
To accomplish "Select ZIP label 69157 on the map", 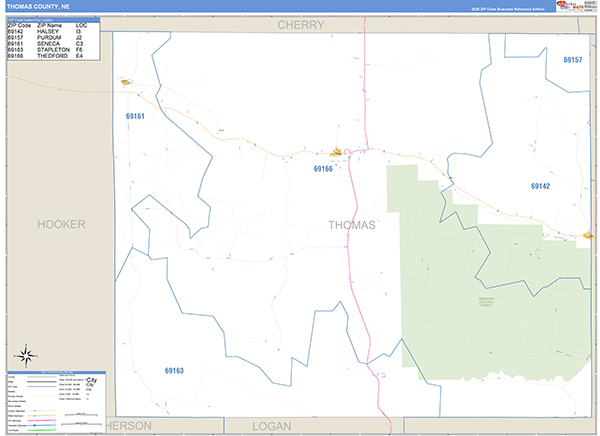I will 573,60.
